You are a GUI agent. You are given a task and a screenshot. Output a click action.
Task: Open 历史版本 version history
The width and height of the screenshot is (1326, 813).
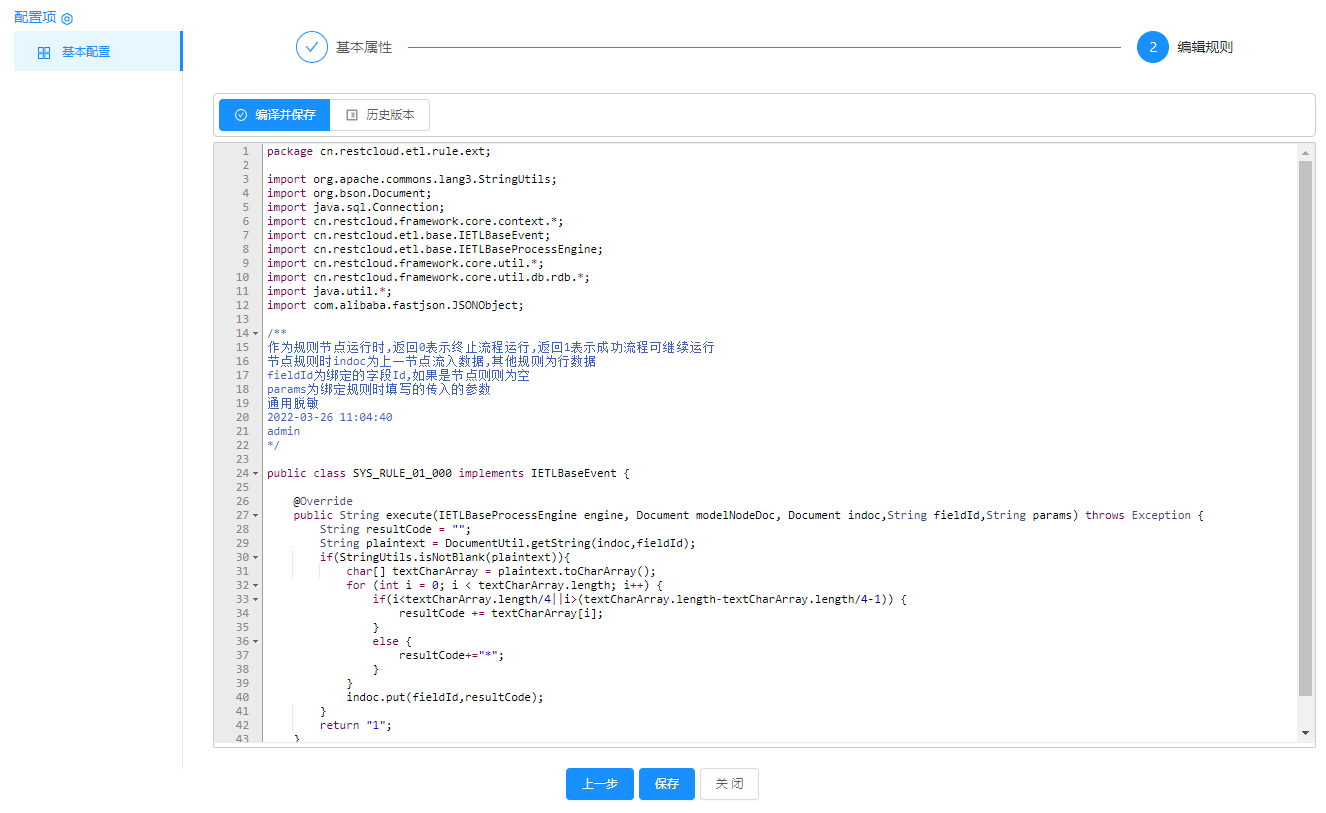click(380, 115)
